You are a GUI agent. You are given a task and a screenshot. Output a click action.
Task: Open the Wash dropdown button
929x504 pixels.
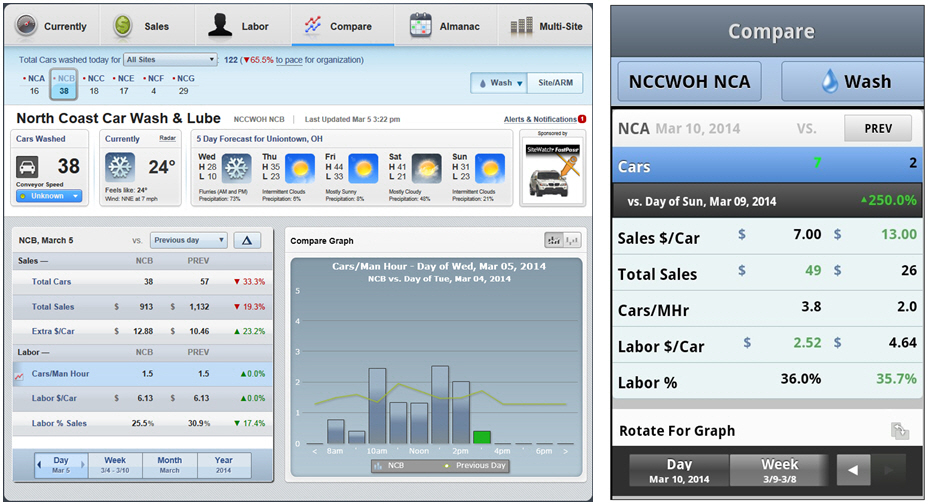(499, 83)
